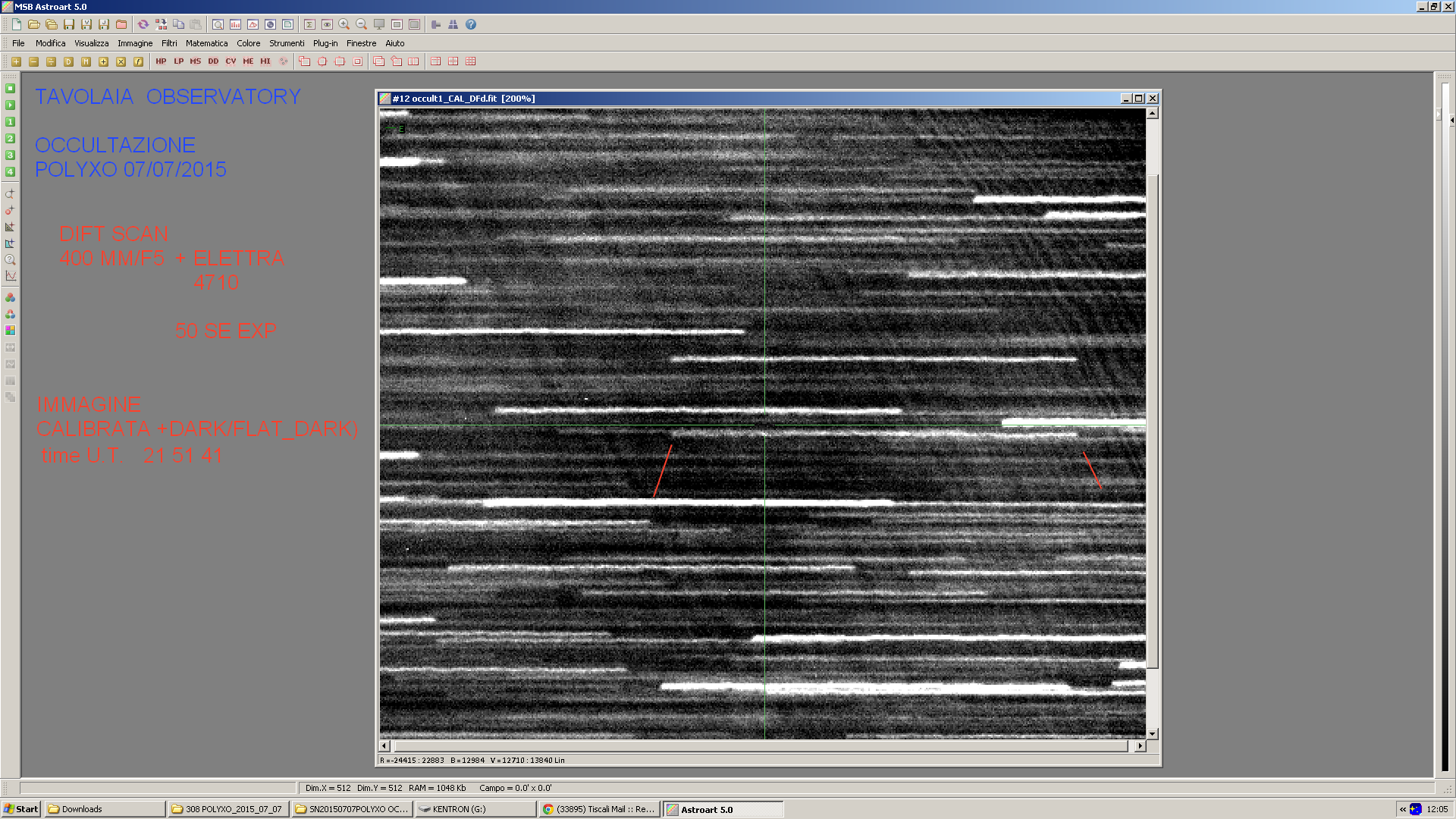Click RGB color circles sidebar icon
The height and width of the screenshot is (819, 1456).
coord(10,297)
